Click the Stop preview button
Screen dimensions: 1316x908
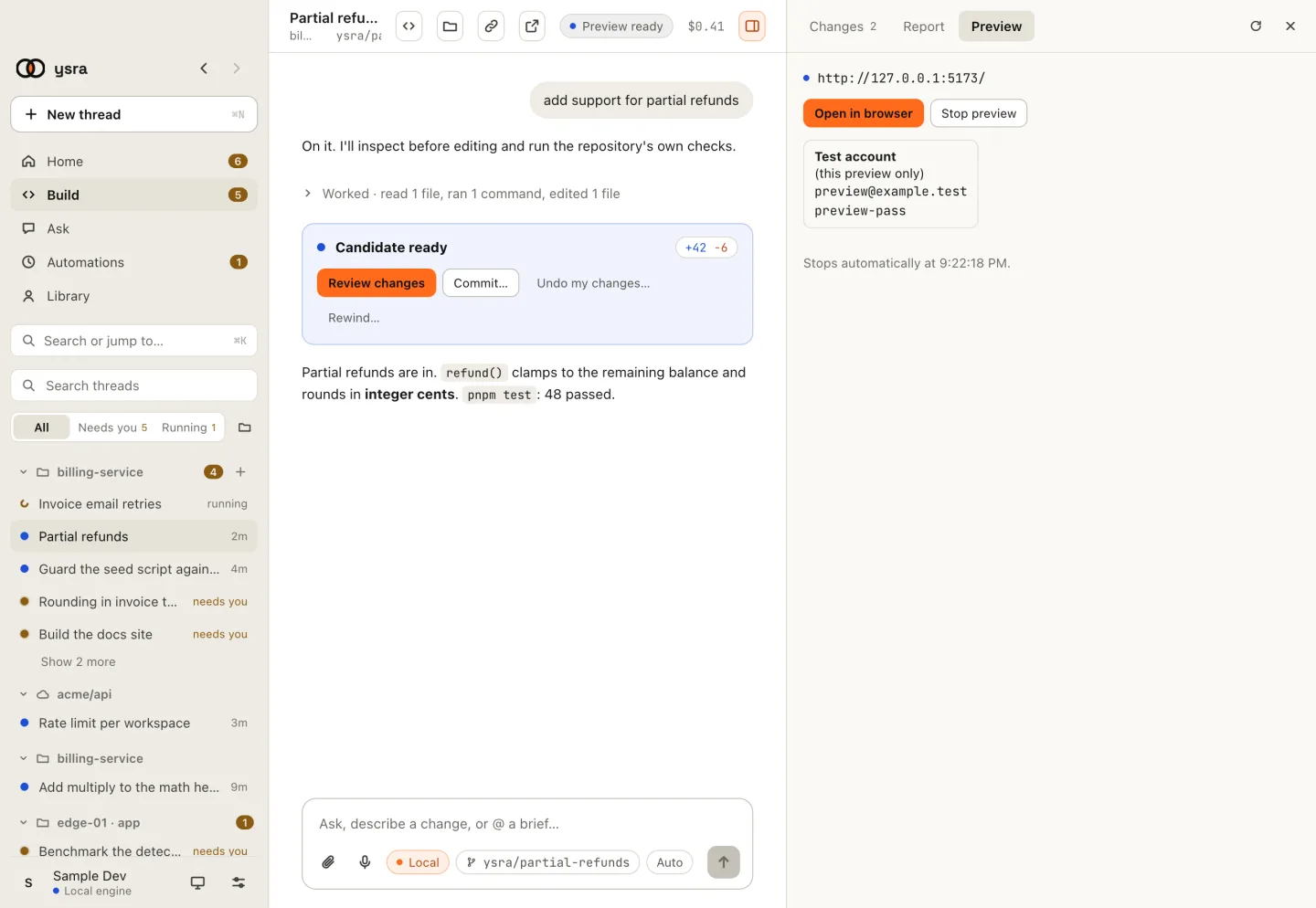[x=979, y=113]
